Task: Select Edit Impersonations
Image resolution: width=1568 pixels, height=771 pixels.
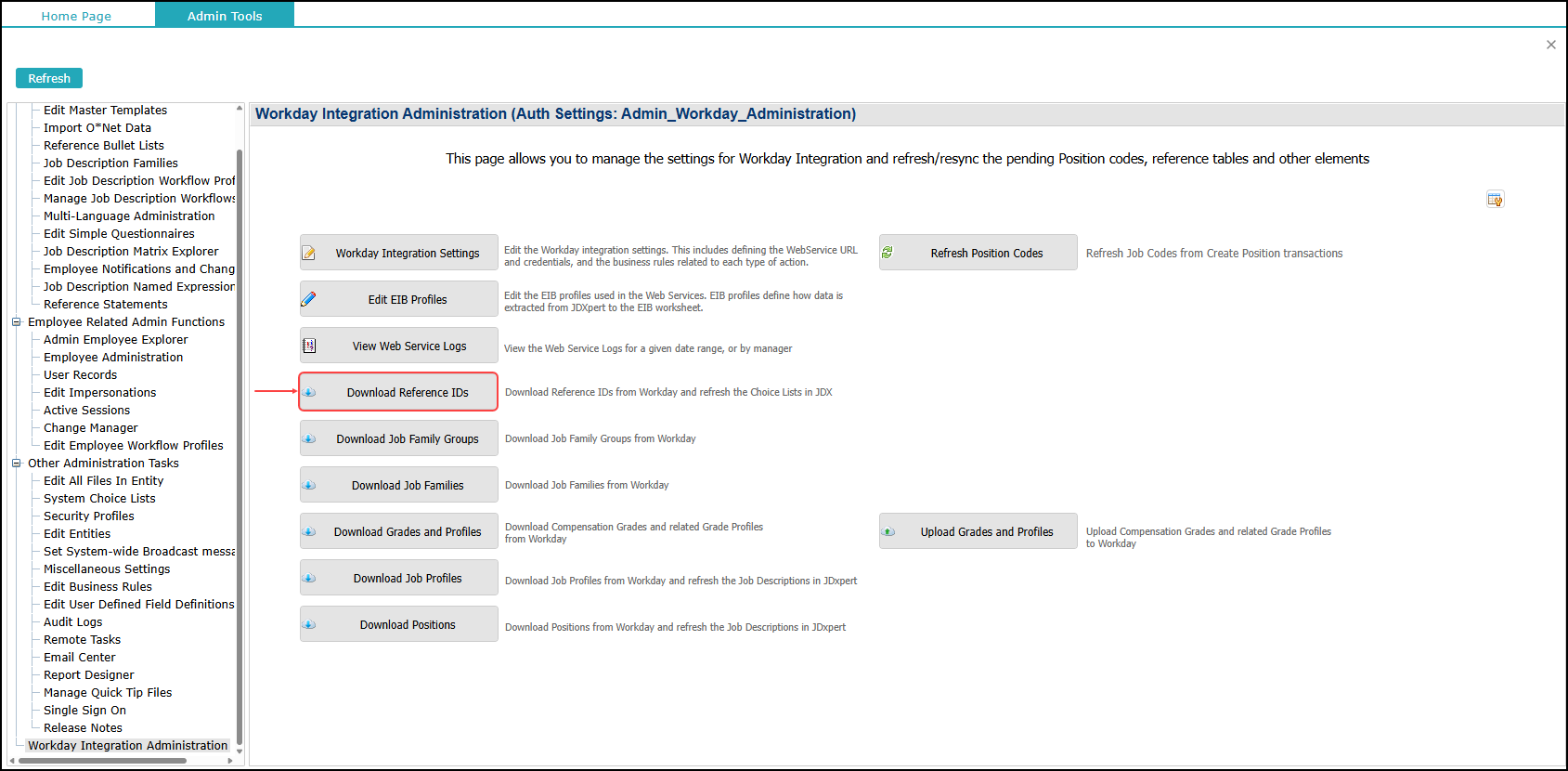Action: (99, 393)
